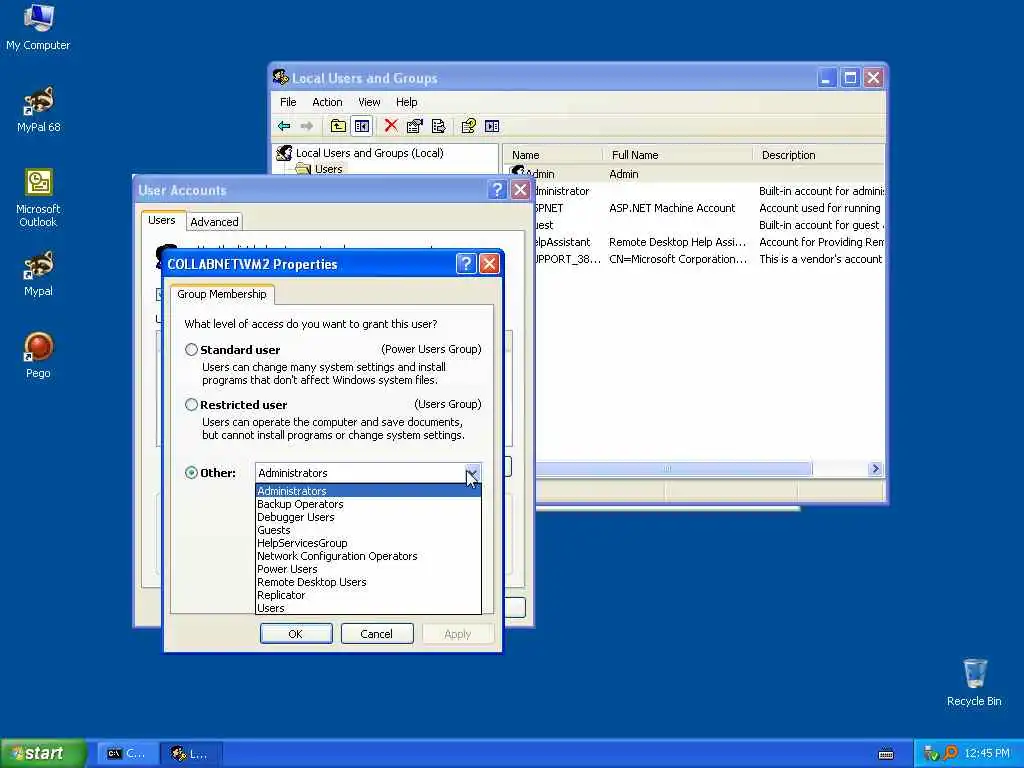This screenshot has height=768, width=1024.
Task: Open the Other group dropdown arrow
Action: click(x=473, y=473)
